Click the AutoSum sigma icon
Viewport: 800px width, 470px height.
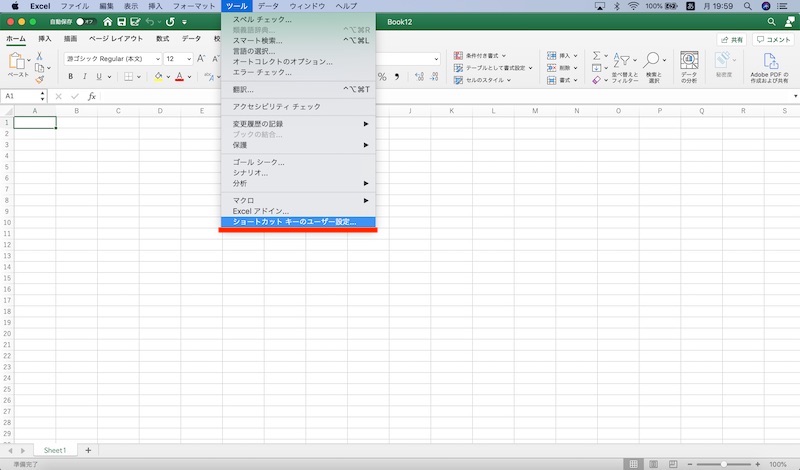pos(596,56)
